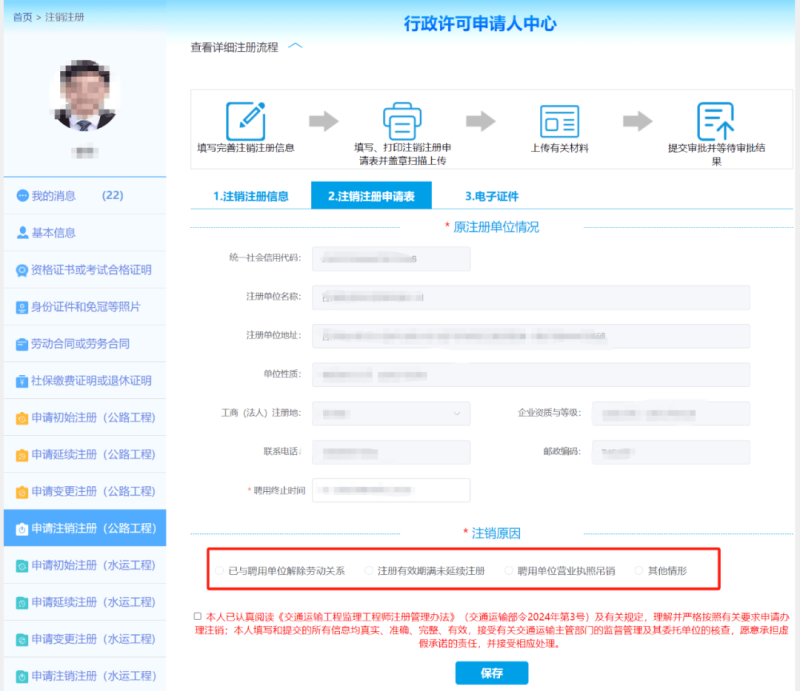Click the 提交审批 upload document icon
Image resolution: width=800 pixels, height=691 pixels.
(x=716, y=121)
